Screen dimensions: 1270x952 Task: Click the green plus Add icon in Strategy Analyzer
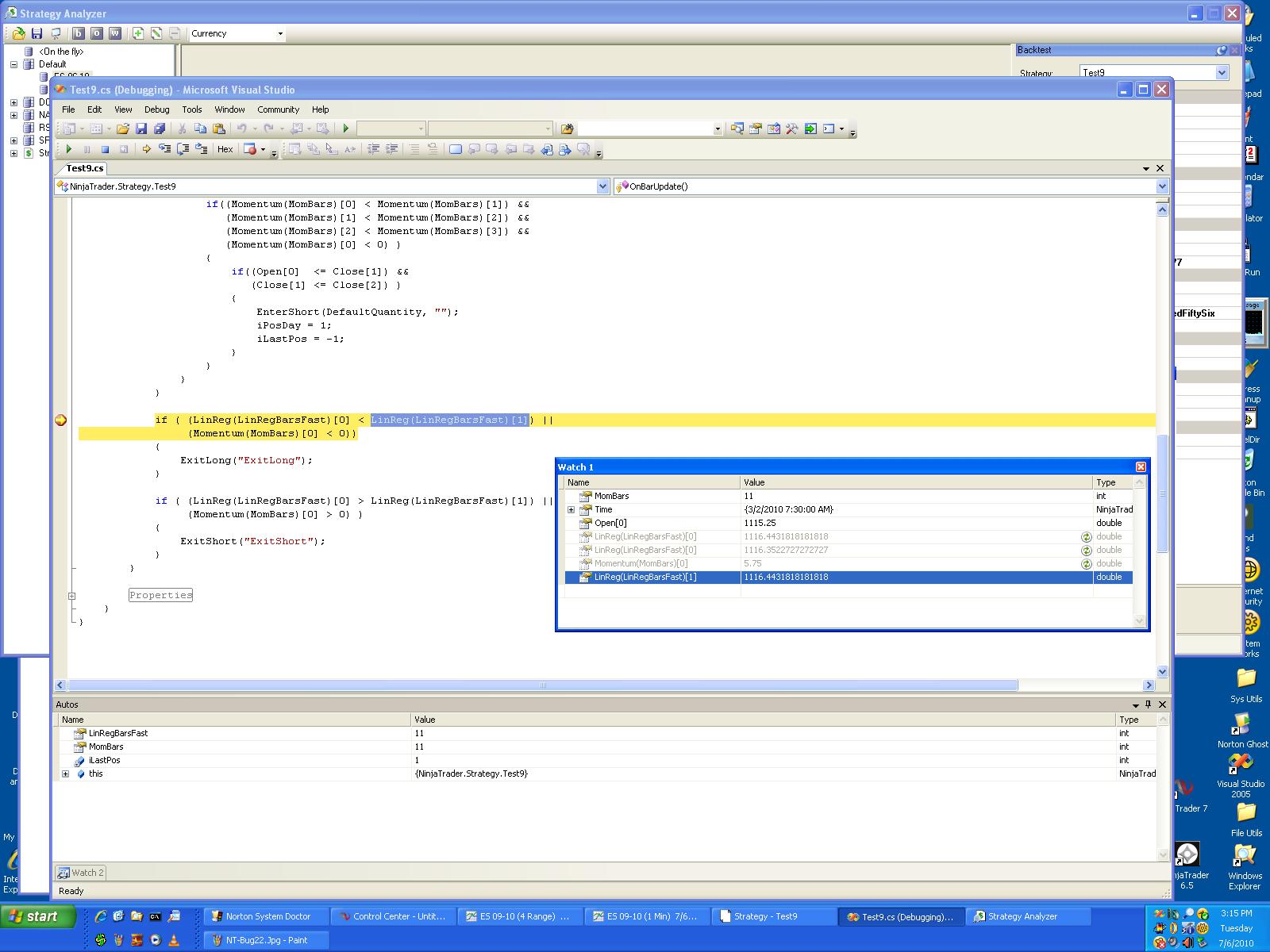(x=138, y=33)
